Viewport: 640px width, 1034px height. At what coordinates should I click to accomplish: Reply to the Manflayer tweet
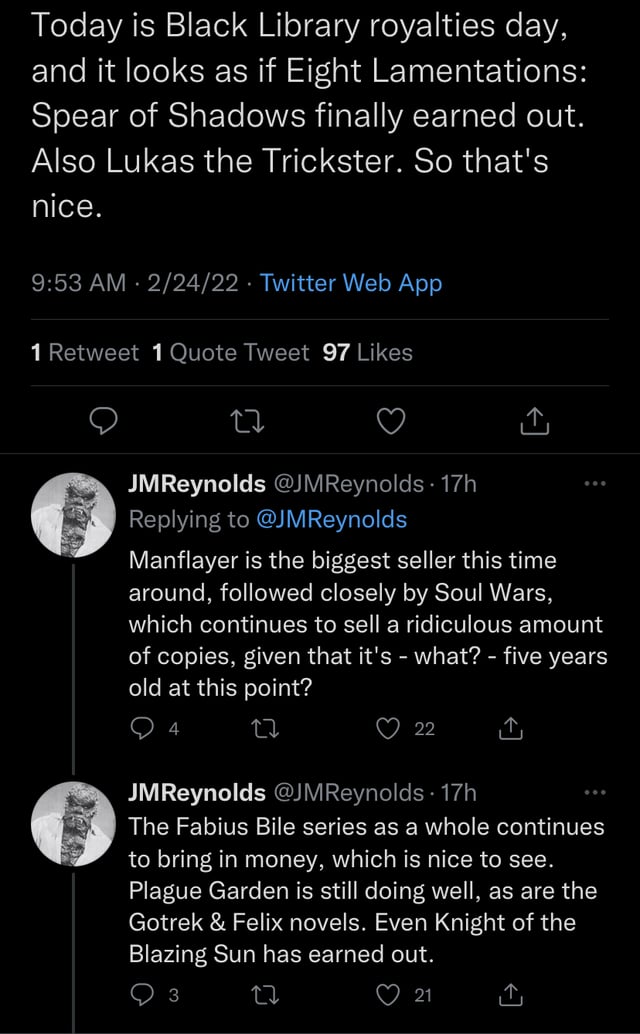pos(142,728)
